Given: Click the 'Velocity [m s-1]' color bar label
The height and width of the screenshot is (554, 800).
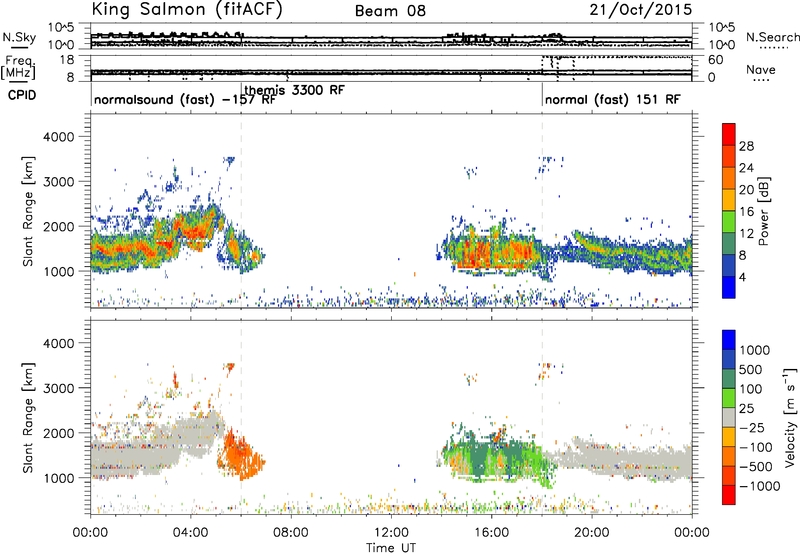Looking at the screenshot, I should click(790, 417).
